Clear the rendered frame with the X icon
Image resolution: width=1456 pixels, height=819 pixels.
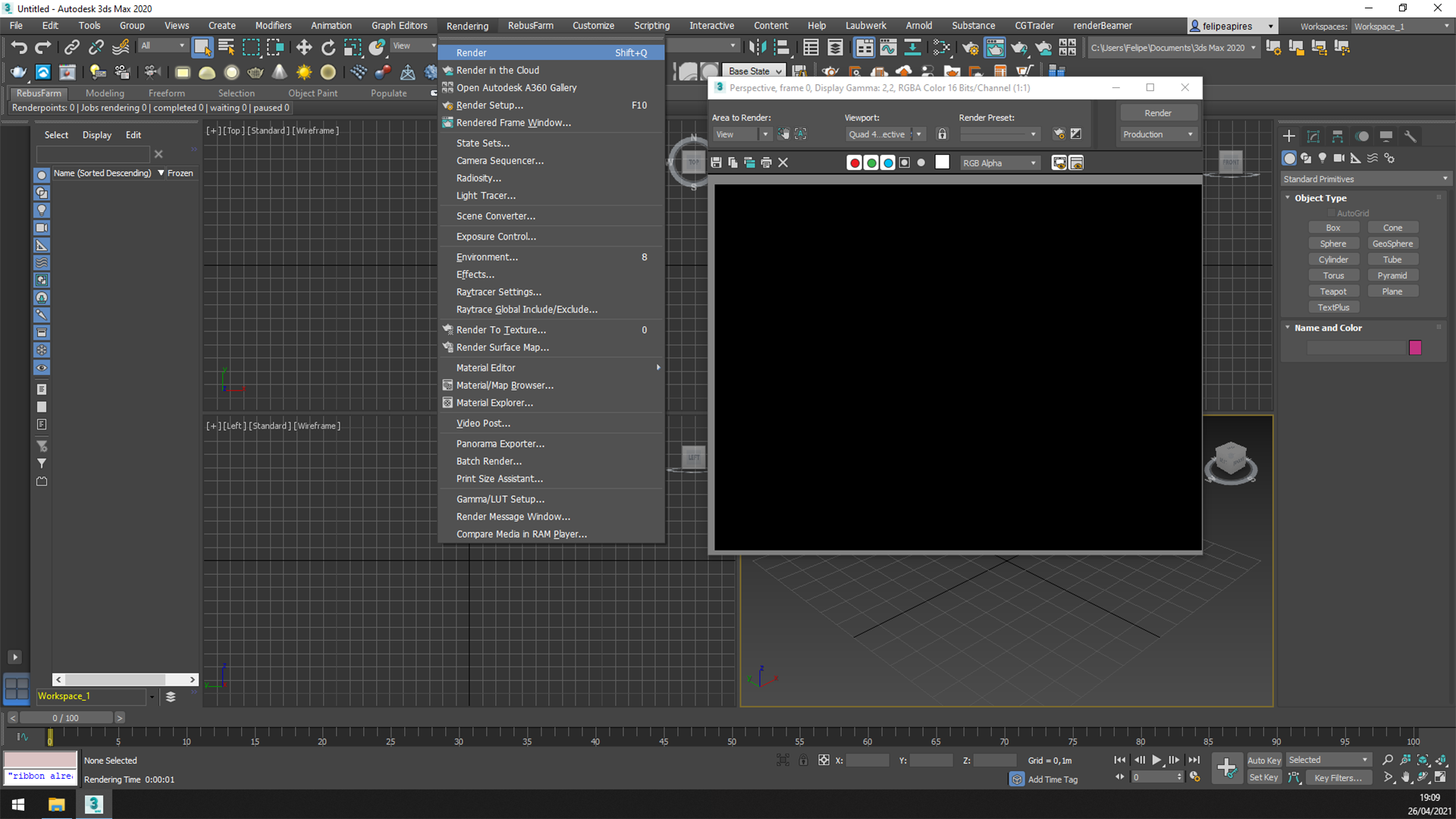tap(783, 162)
